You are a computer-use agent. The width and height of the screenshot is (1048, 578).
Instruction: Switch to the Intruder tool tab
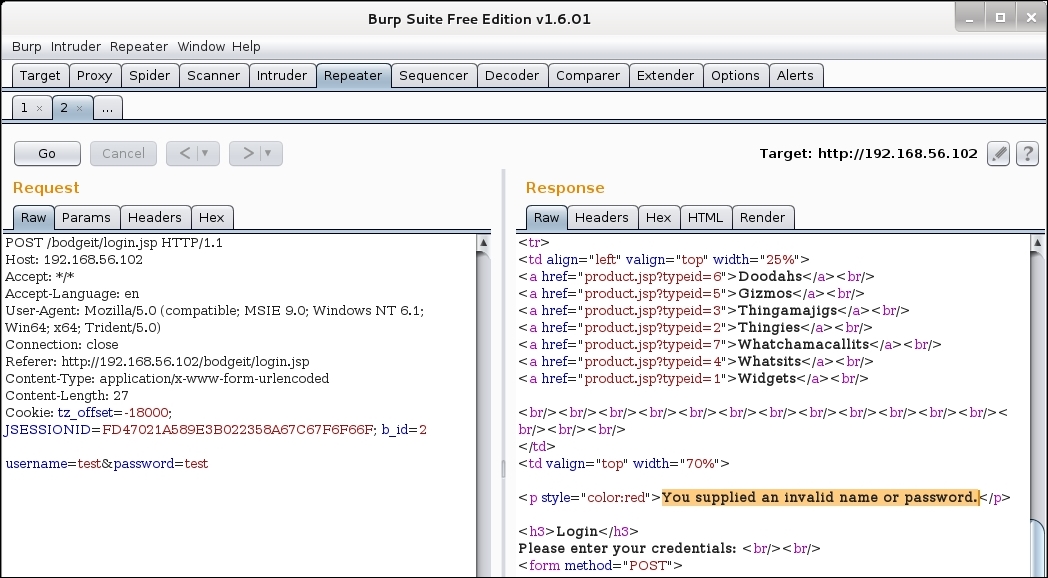[x=282, y=76]
